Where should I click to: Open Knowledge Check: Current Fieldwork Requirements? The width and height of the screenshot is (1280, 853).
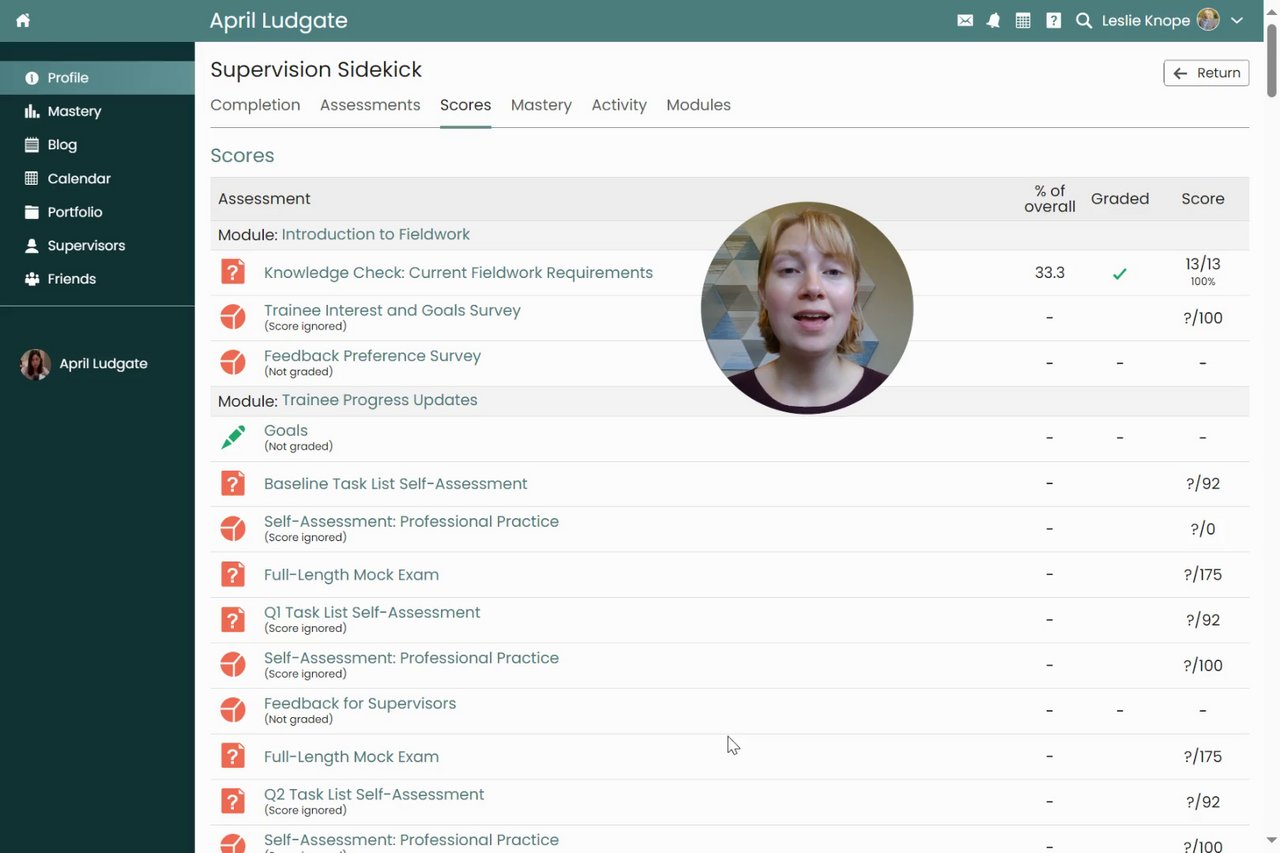click(458, 273)
